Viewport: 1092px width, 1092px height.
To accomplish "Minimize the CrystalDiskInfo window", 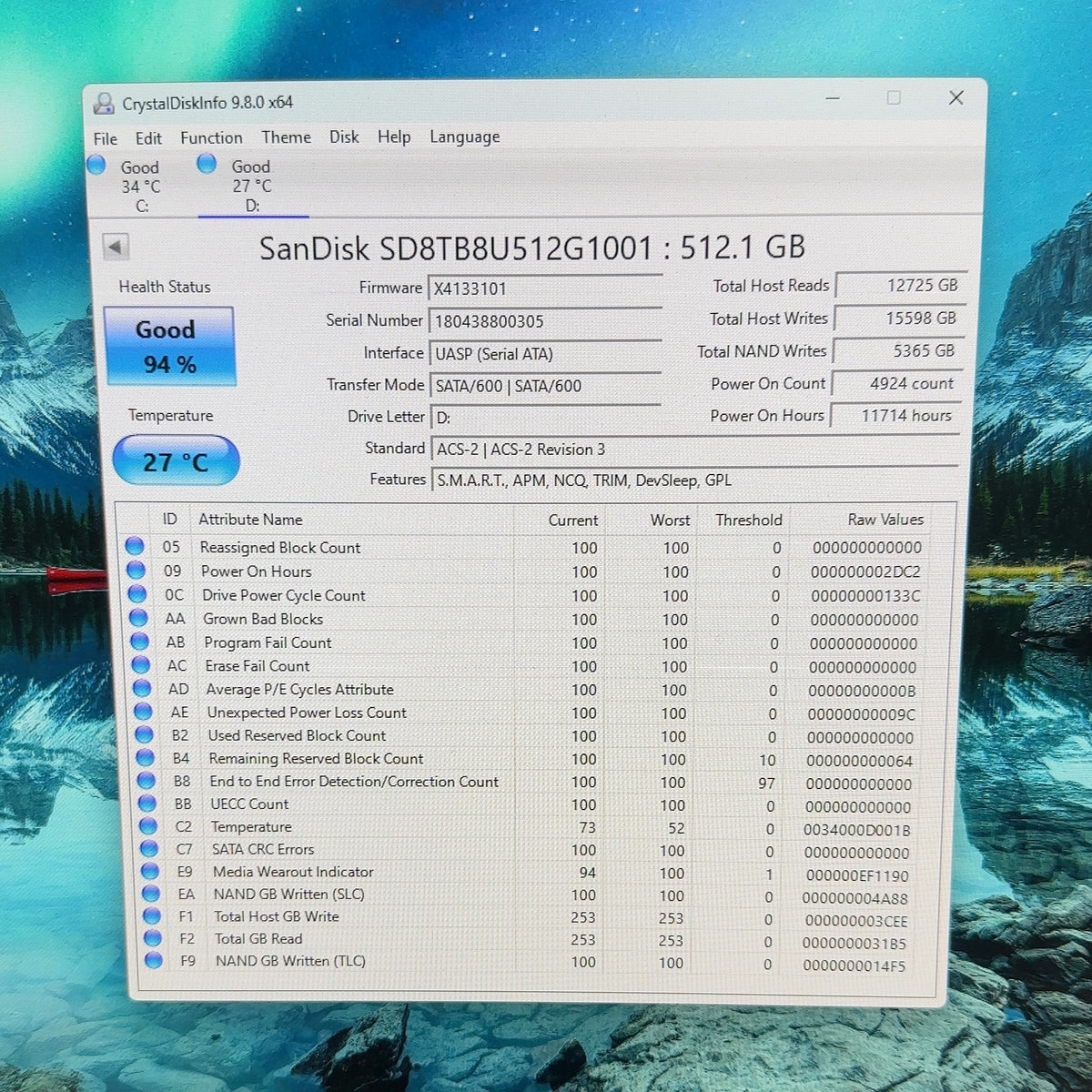I will click(x=833, y=98).
